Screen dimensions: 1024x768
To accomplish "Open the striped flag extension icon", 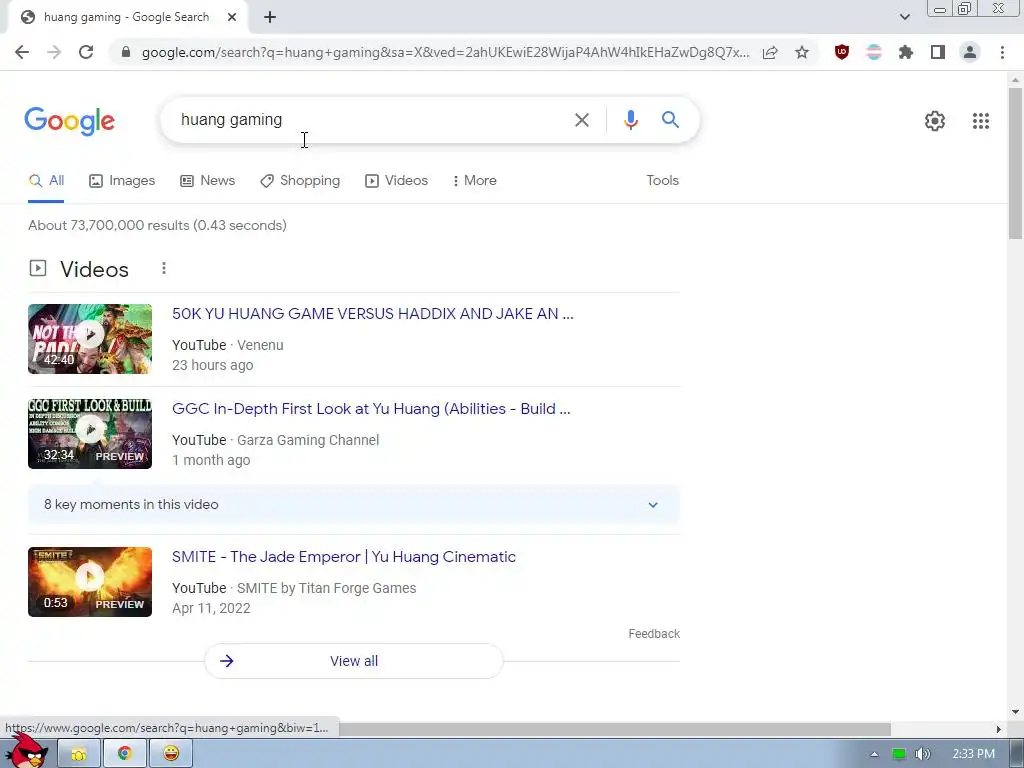I will (x=874, y=52).
